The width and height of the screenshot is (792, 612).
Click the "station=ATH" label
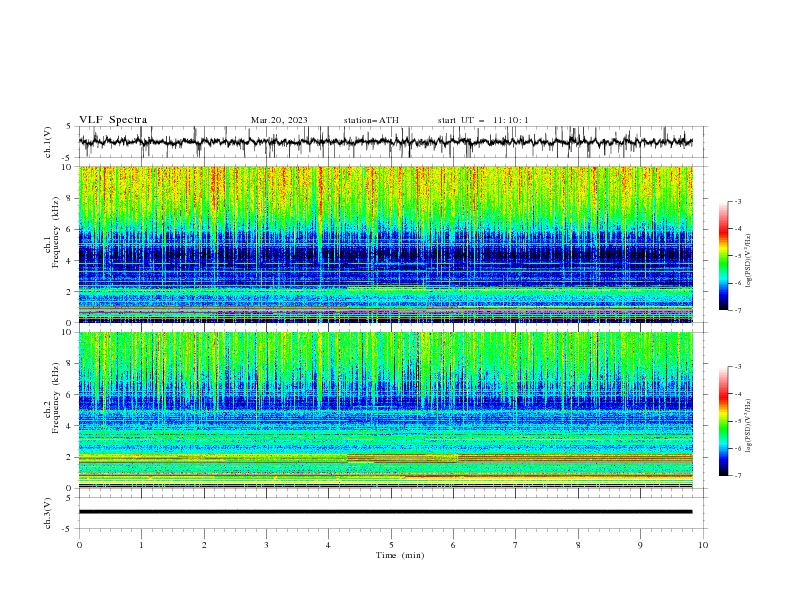(371, 120)
